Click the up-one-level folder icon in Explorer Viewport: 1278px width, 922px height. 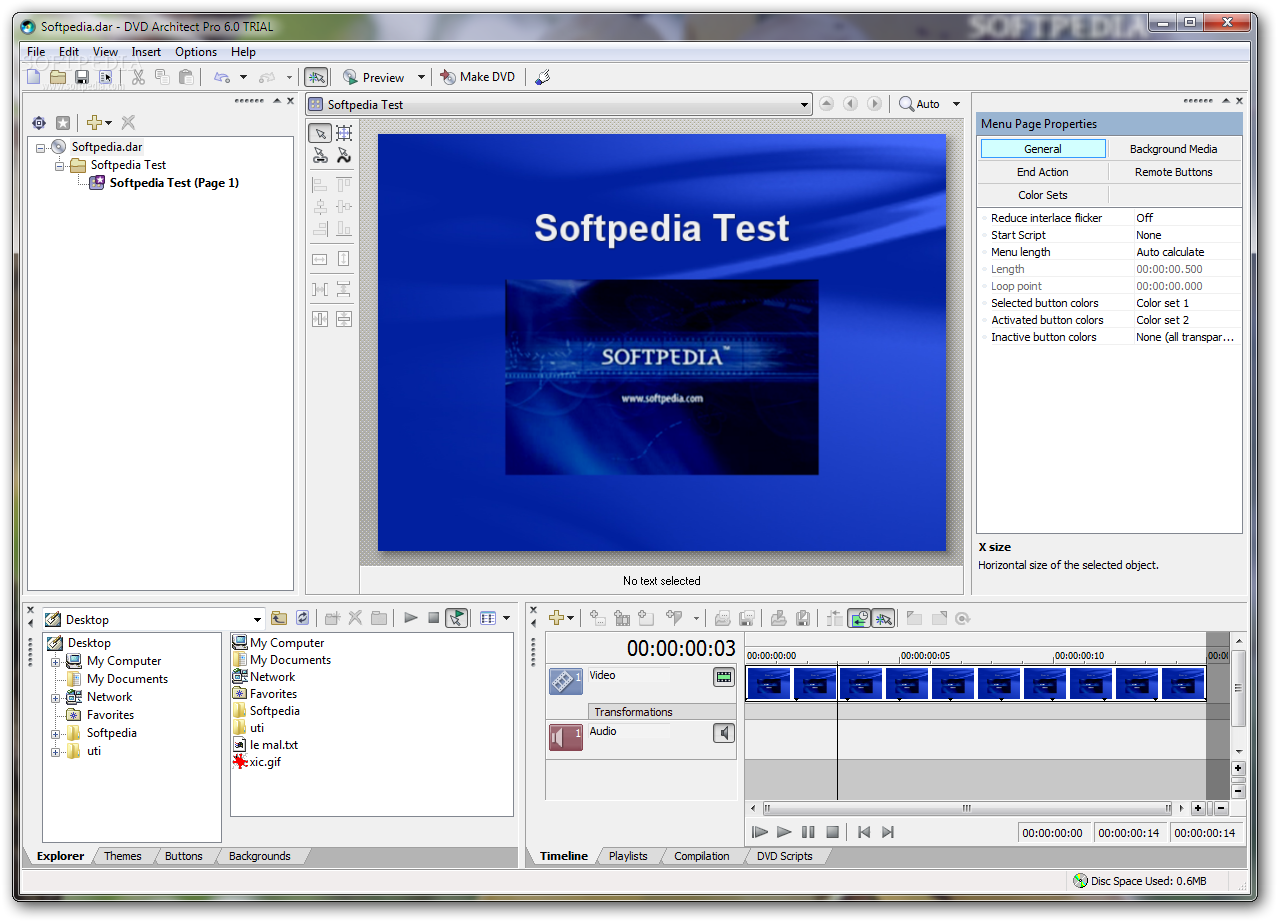click(x=279, y=618)
